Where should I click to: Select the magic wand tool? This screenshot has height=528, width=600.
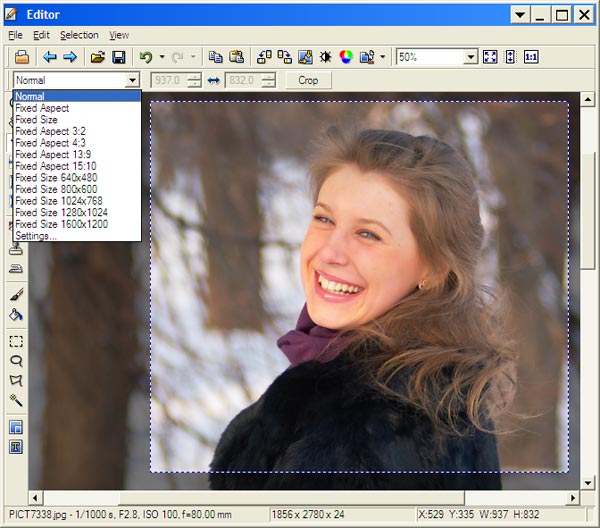coord(16,400)
